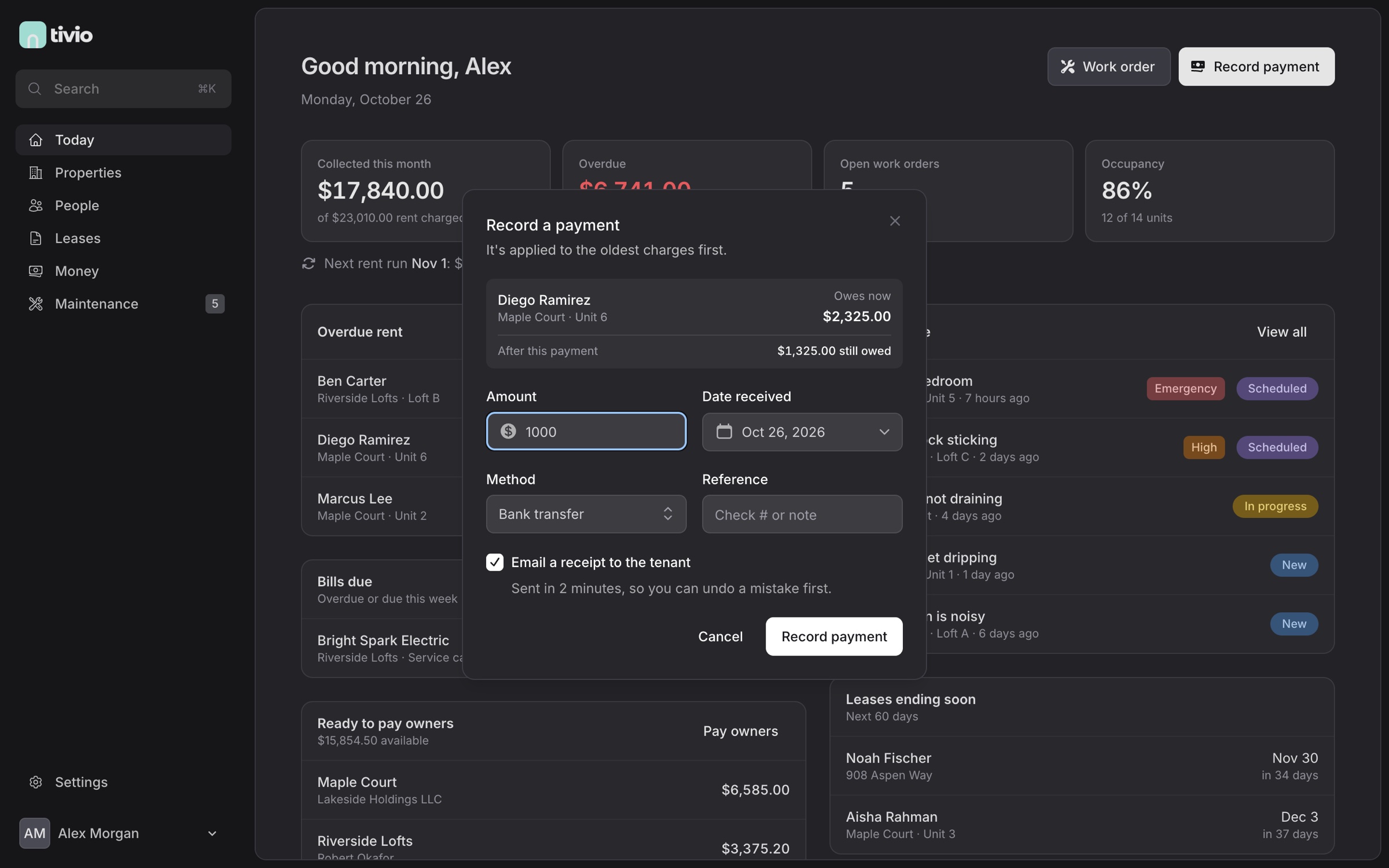Viewport: 1389px width, 868px height.
Task: Click the dollar icon in Amount field
Action: pos(508,431)
